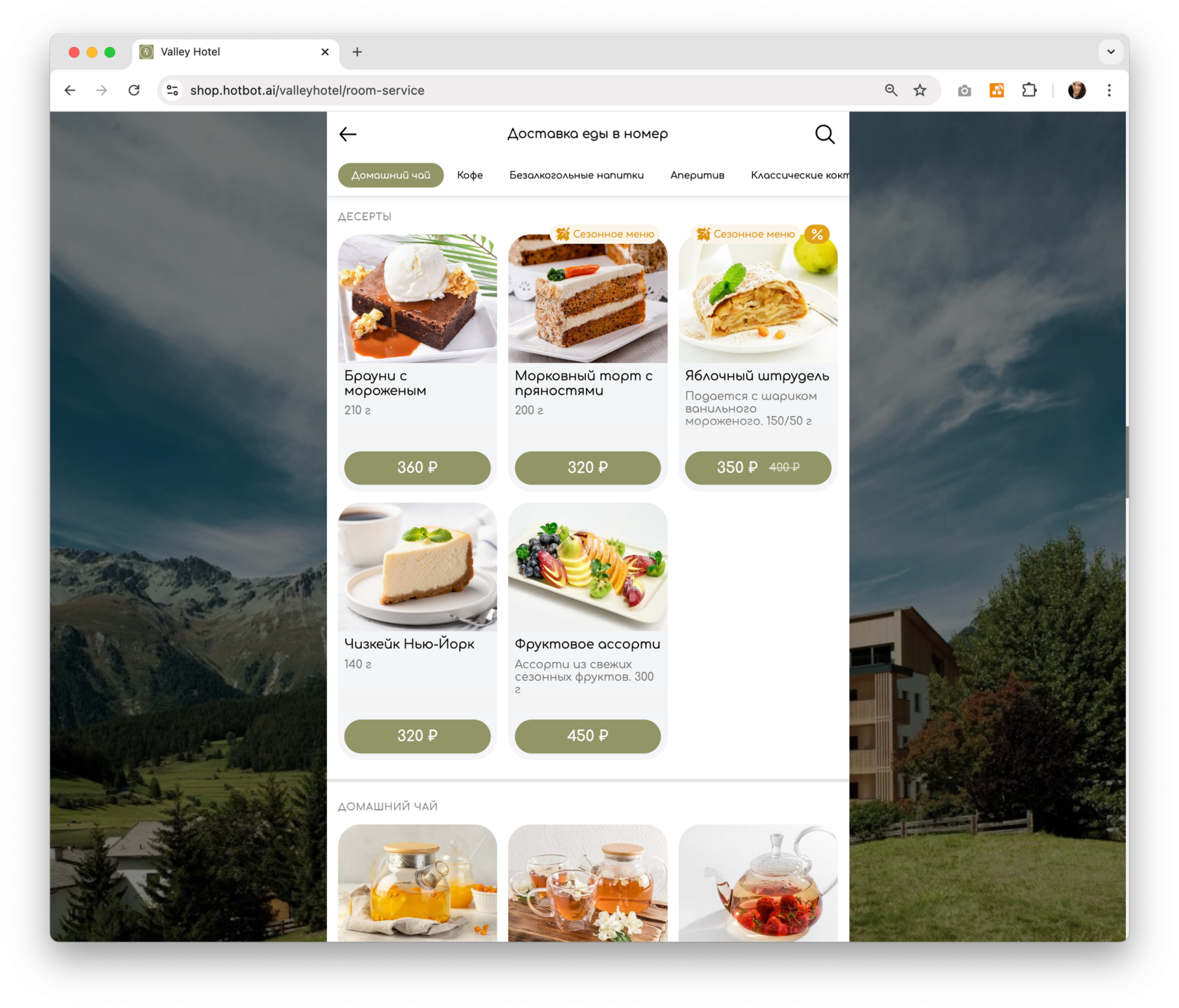This screenshot has width=1179, height=1008.
Task: Click the back arrow in page header
Action: pyautogui.click(x=348, y=134)
